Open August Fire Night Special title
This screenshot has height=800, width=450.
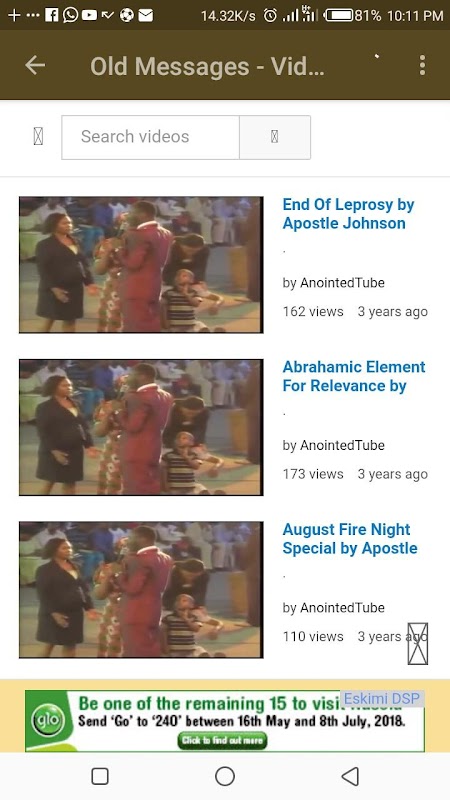[x=350, y=539]
